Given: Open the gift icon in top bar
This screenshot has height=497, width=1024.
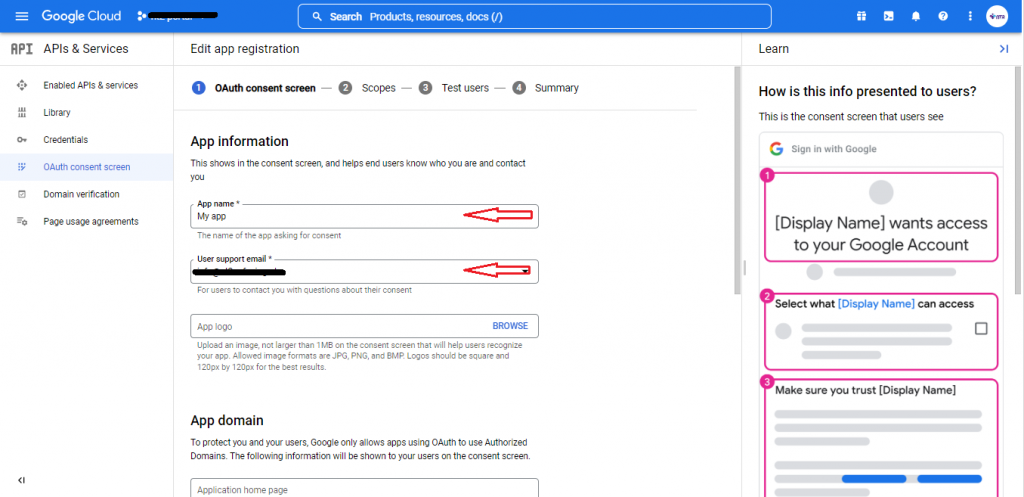Looking at the screenshot, I should click(861, 16).
